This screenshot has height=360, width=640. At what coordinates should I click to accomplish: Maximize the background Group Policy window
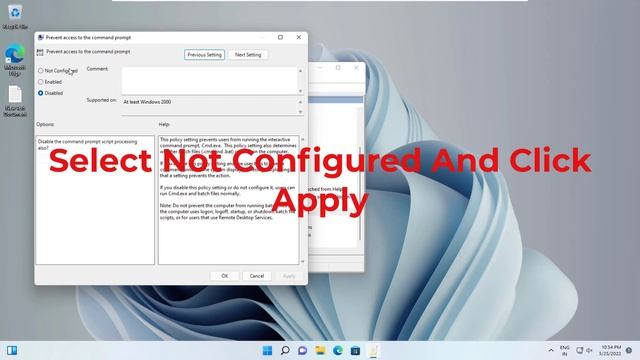338,68
